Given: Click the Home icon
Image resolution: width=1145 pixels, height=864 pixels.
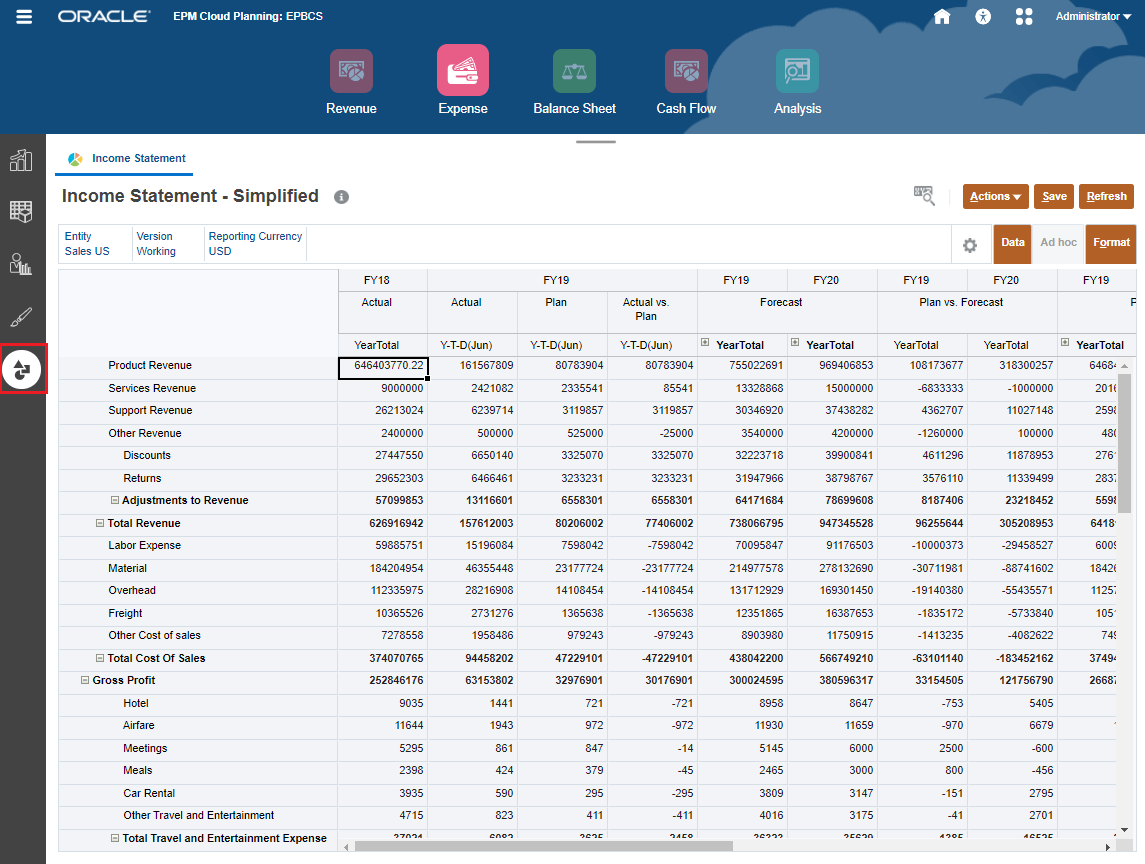Looking at the screenshot, I should pyautogui.click(x=941, y=16).
